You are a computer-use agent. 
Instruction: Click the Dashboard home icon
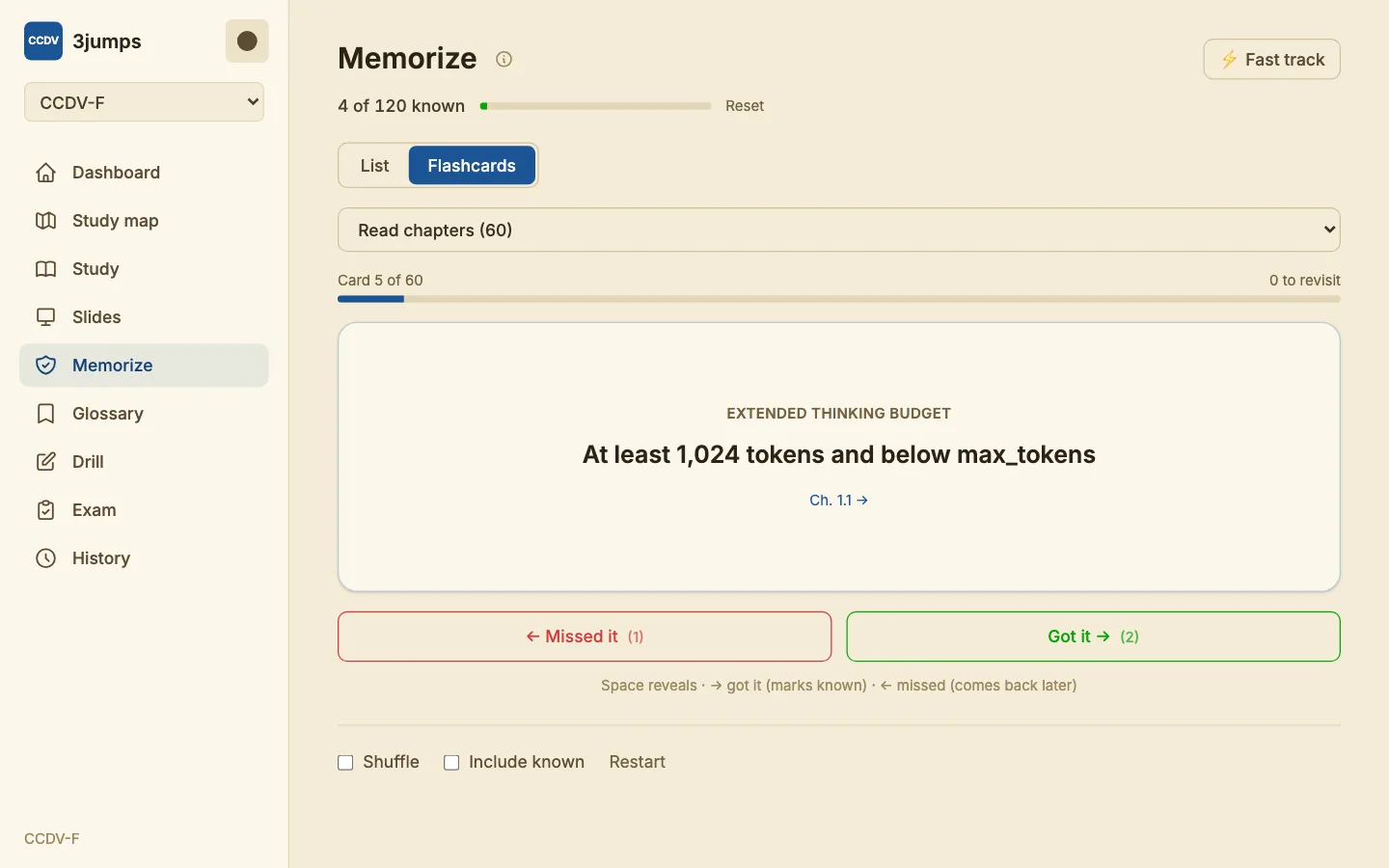(x=45, y=173)
